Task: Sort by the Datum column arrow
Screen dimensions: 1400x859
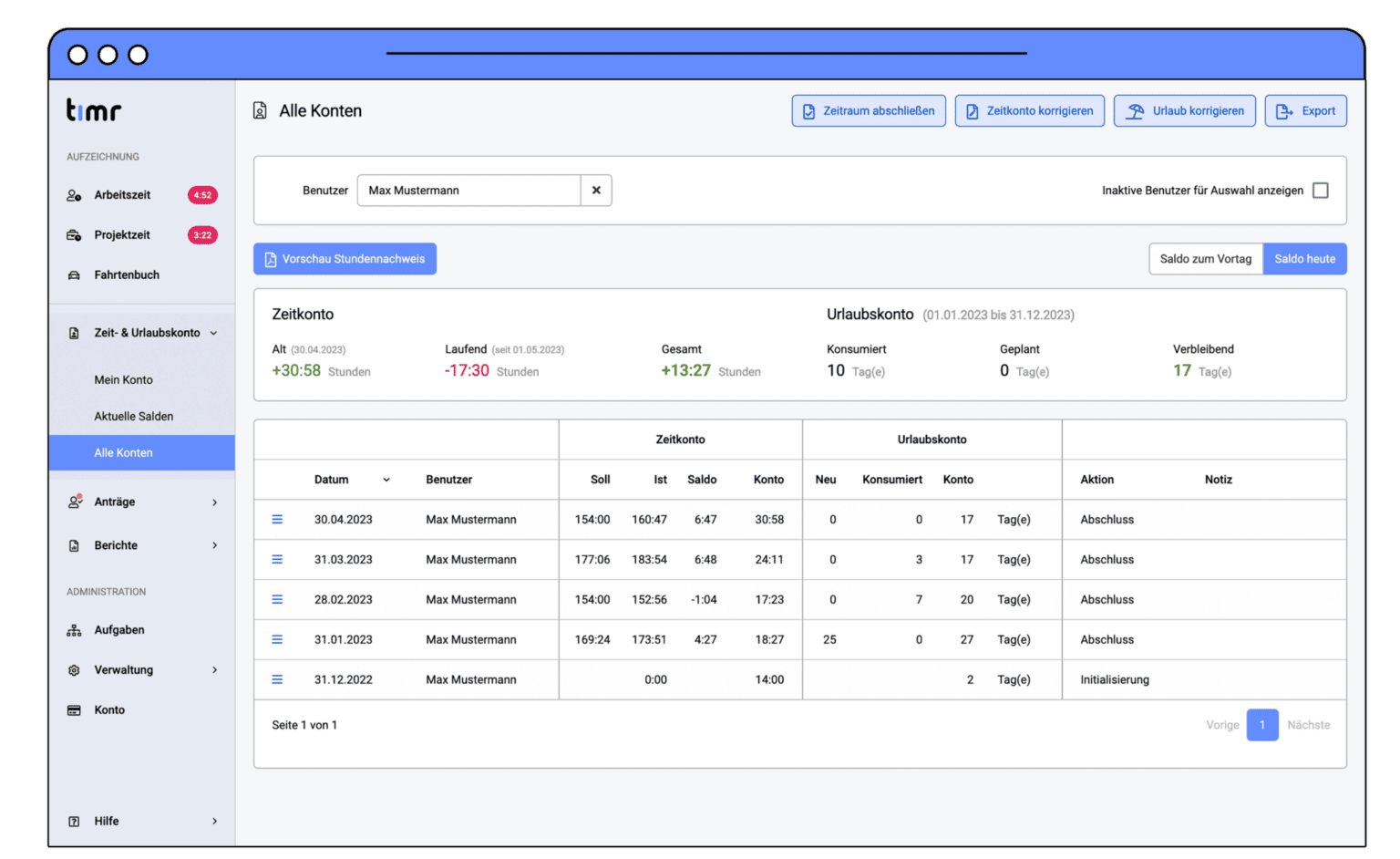Action: (x=386, y=480)
